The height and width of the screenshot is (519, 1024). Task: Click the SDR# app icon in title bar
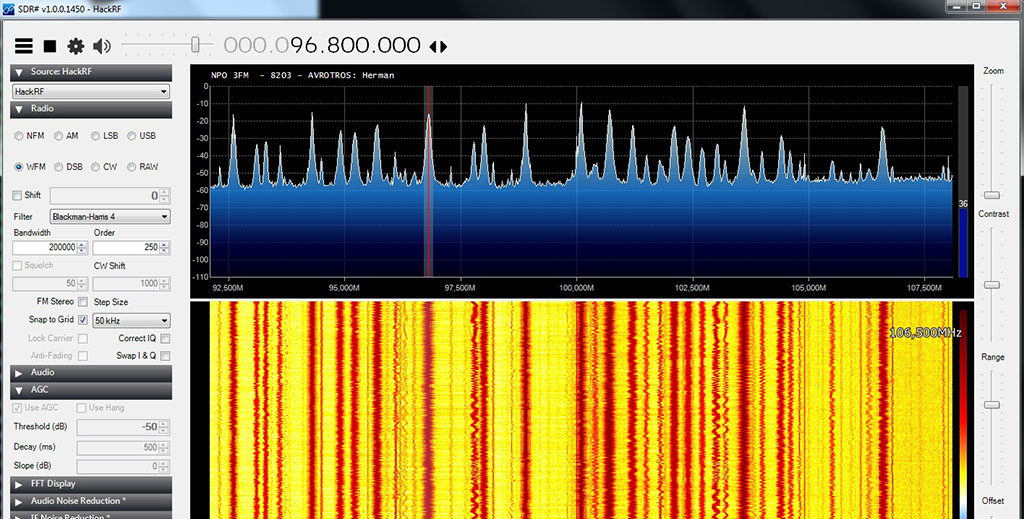pyautogui.click(x=9, y=8)
